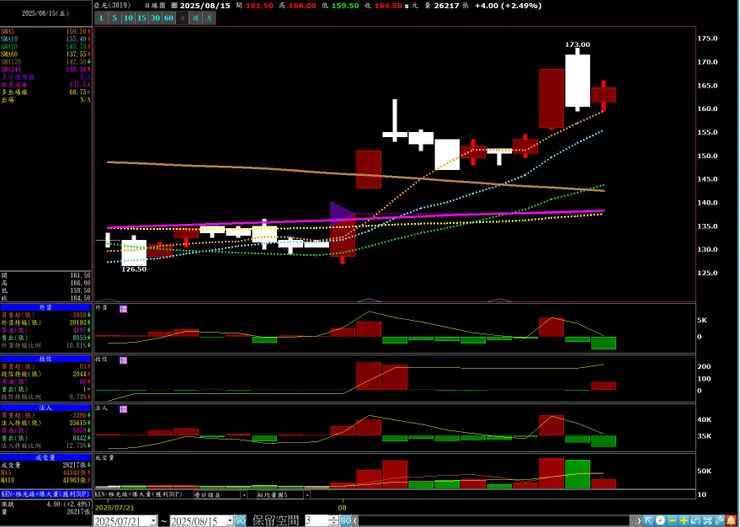Select the monthly (月) timeframe button
Viewport: 740px width, 527px height.
[209, 18]
